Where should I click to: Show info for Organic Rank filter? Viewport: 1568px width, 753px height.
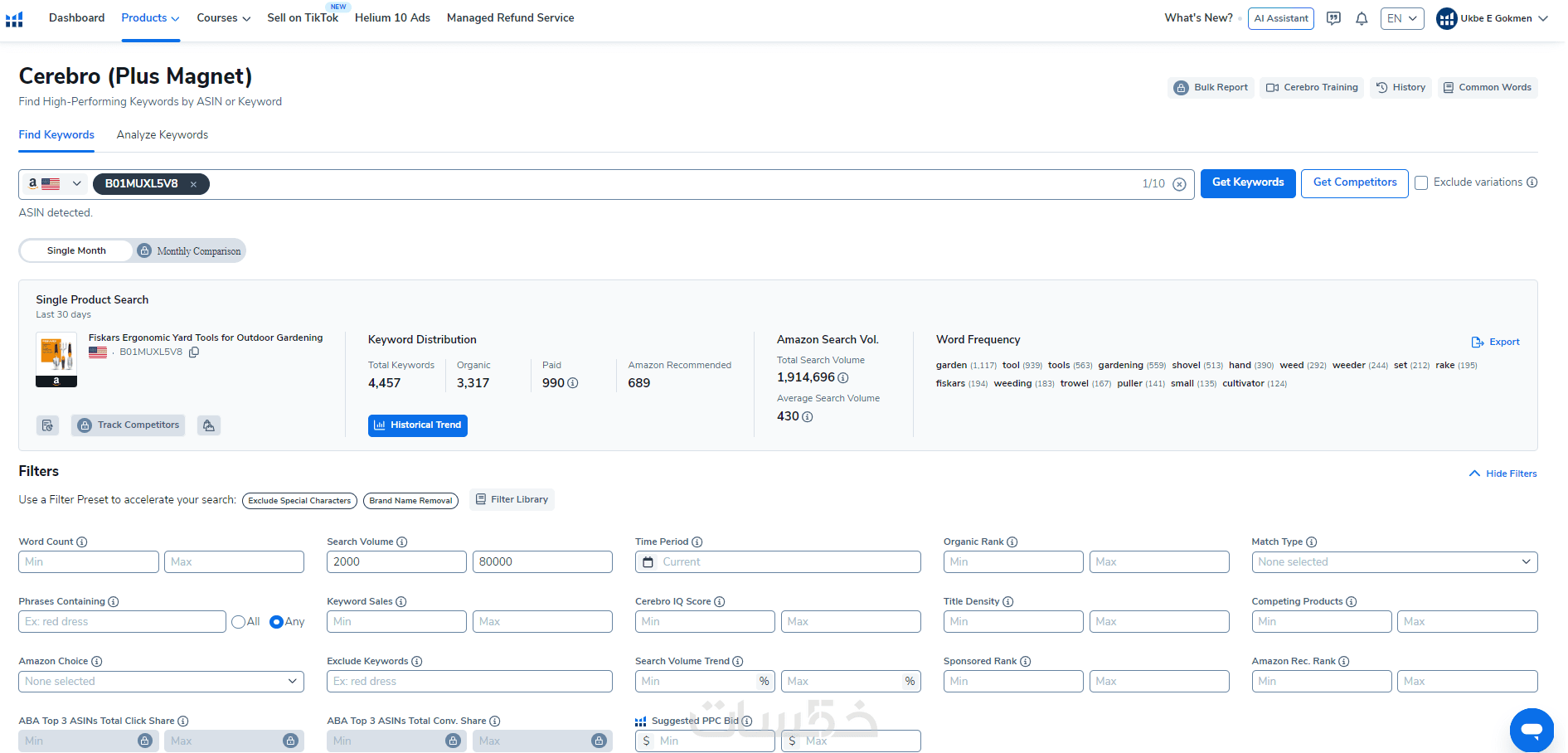(x=1012, y=542)
